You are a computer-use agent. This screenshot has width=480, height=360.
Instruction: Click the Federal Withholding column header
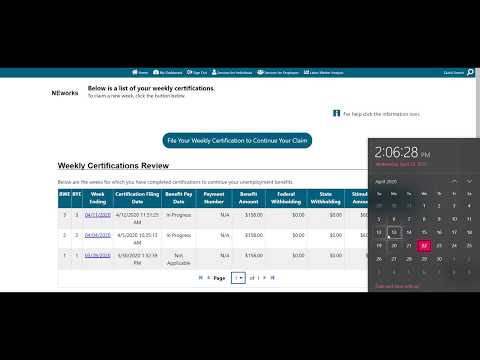tap(286, 198)
